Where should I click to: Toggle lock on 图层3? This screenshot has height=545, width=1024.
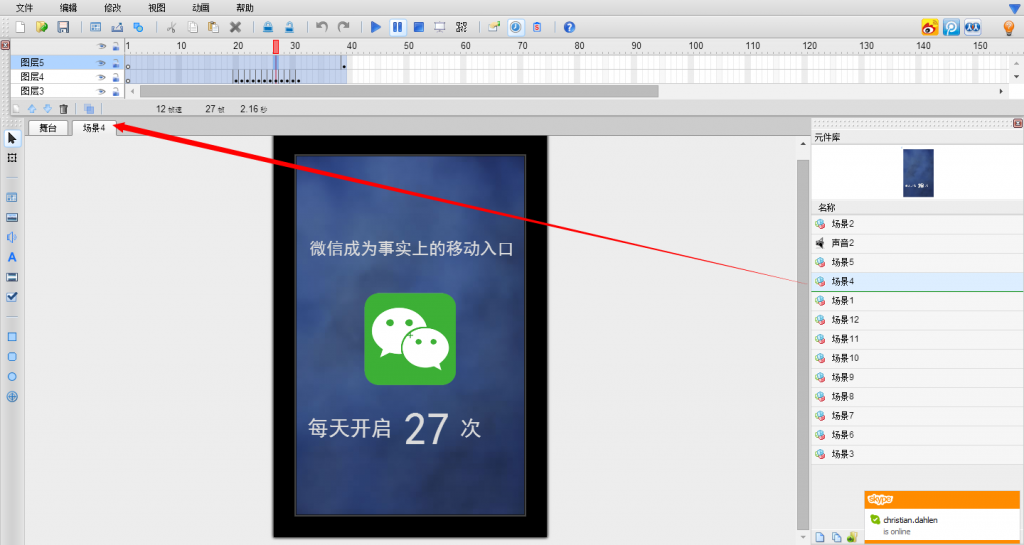tap(116, 91)
